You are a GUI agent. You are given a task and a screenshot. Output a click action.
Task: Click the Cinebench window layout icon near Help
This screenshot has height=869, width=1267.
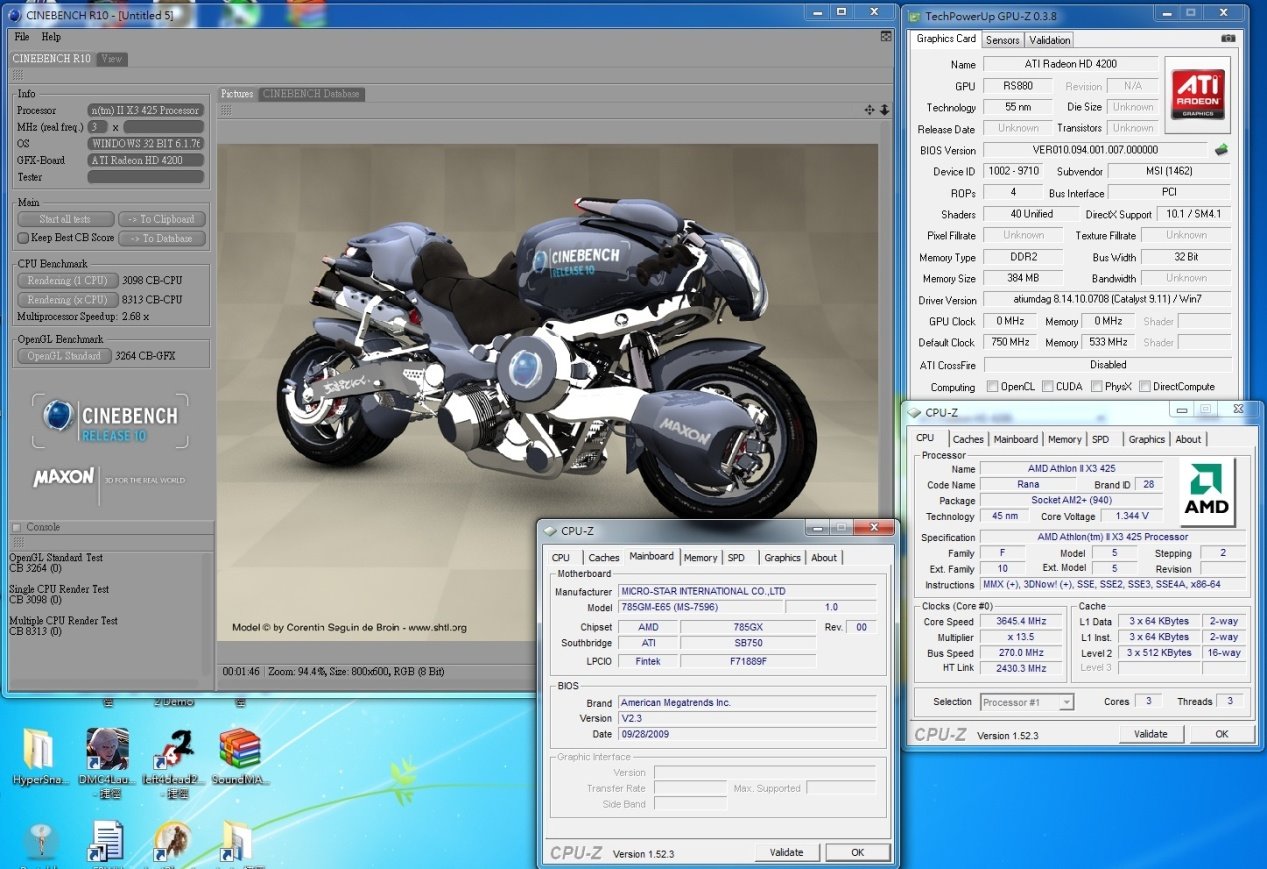point(886,36)
